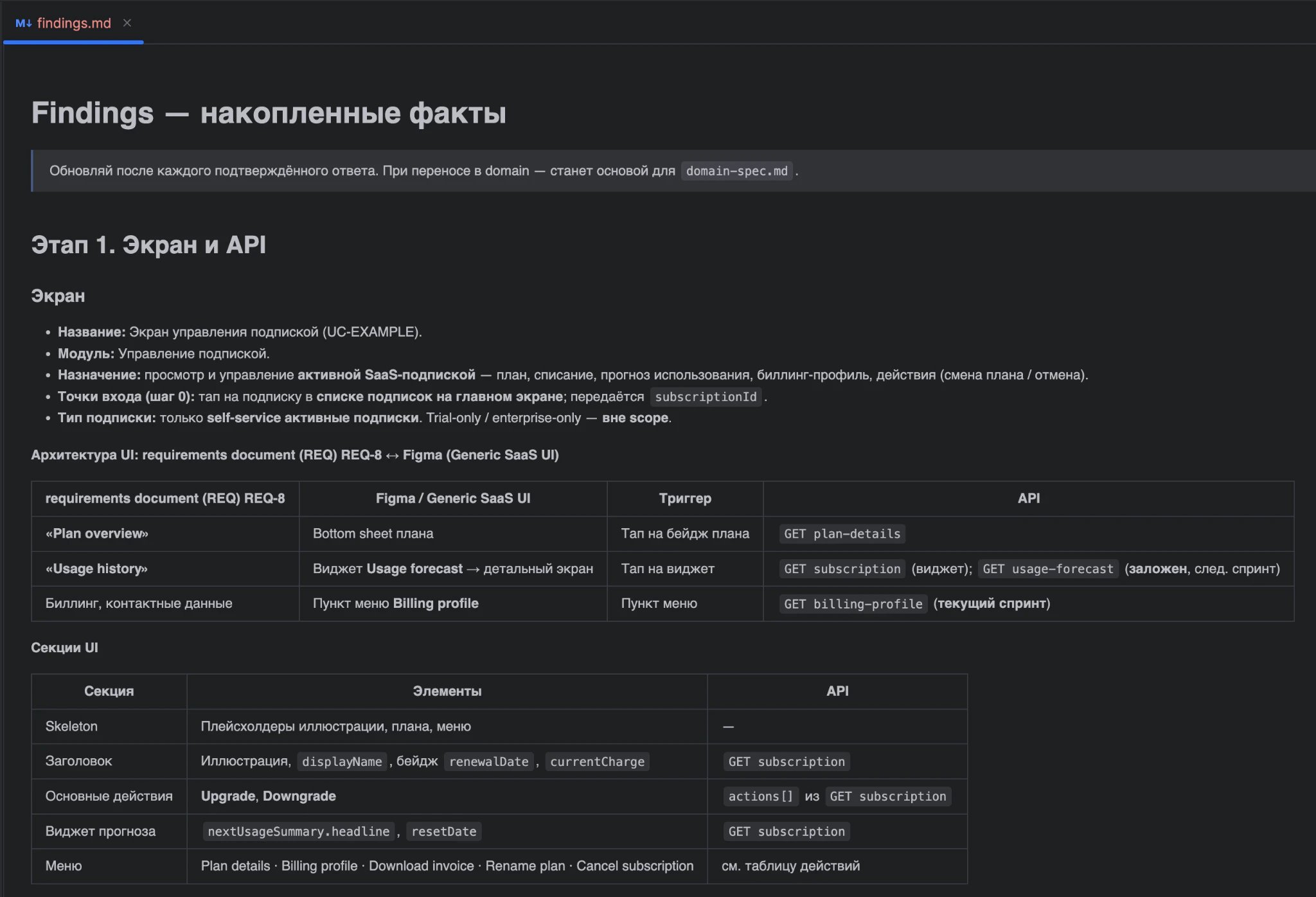Click the GET plan-details code cell
The image size is (1316, 897).
tap(842, 534)
